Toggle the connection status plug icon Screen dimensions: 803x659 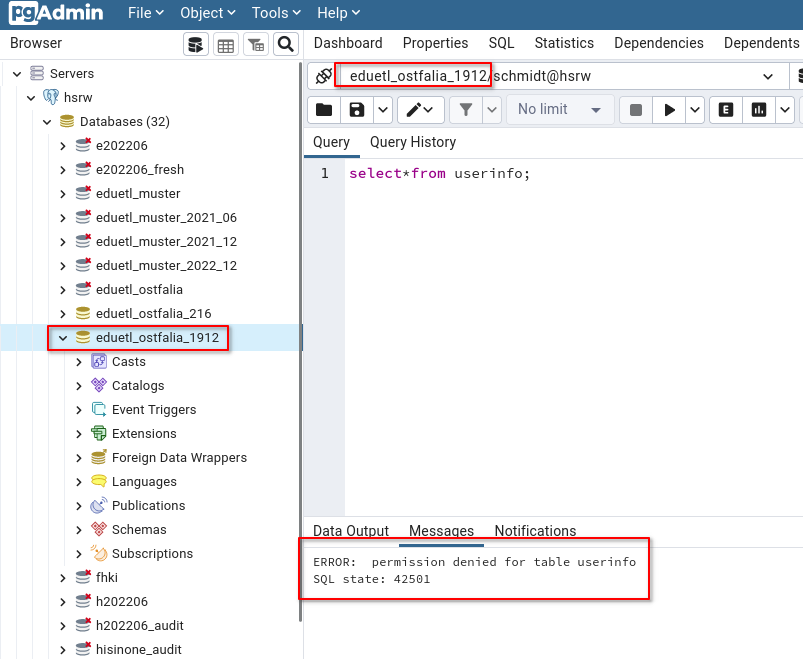tap(323, 76)
